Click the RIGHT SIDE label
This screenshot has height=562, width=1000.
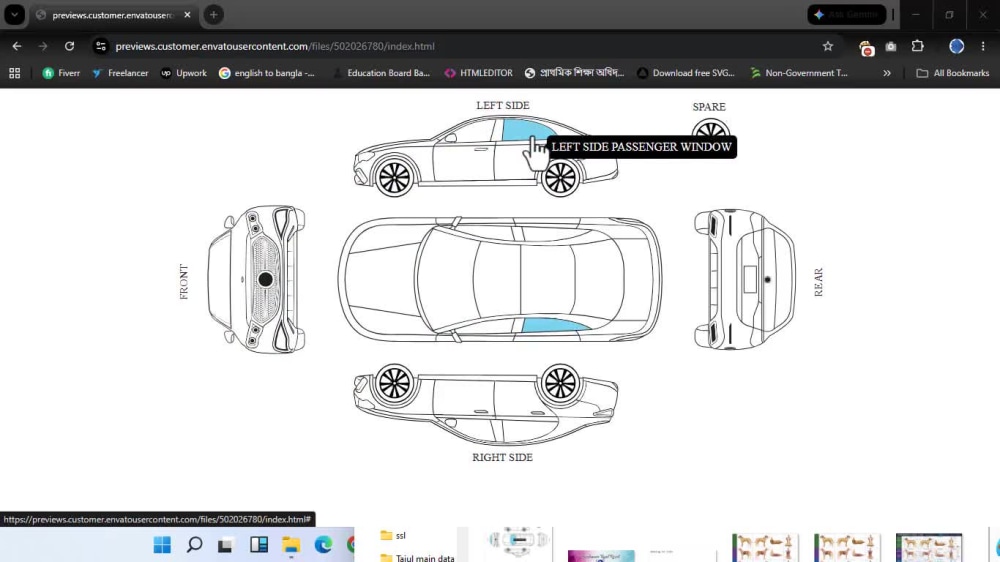pos(502,457)
